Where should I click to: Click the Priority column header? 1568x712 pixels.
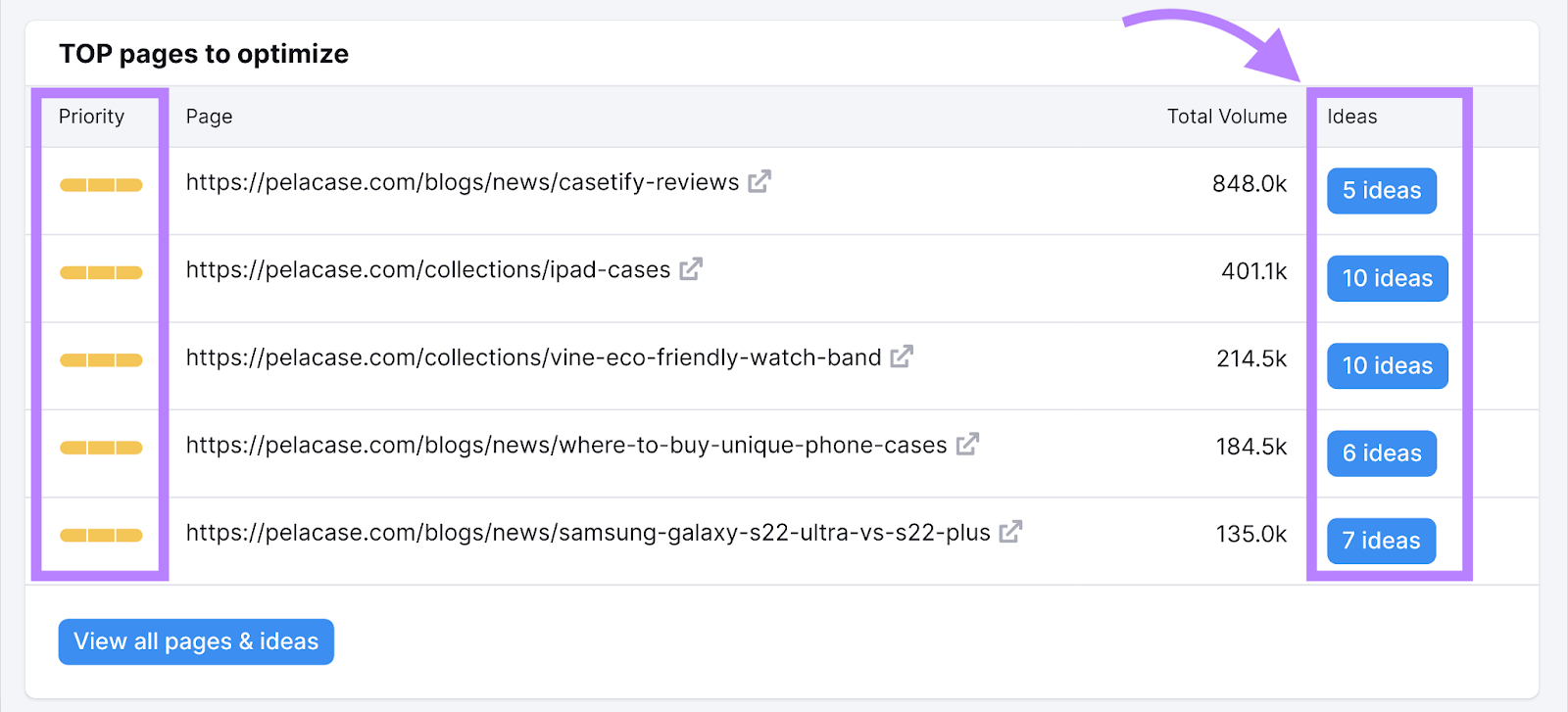(91, 117)
